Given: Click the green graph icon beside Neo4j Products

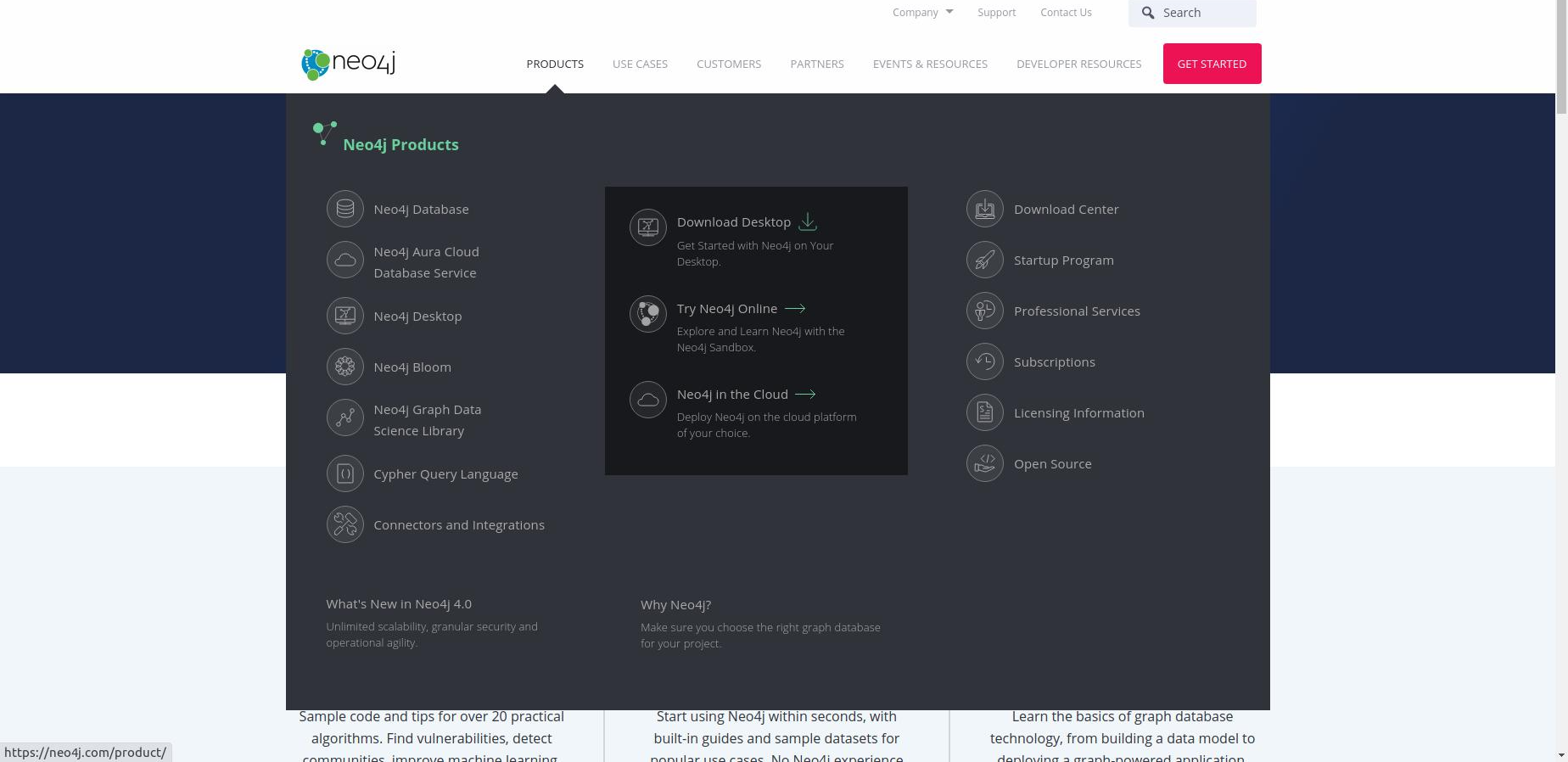Looking at the screenshot, I should click(x=324, y=133).
